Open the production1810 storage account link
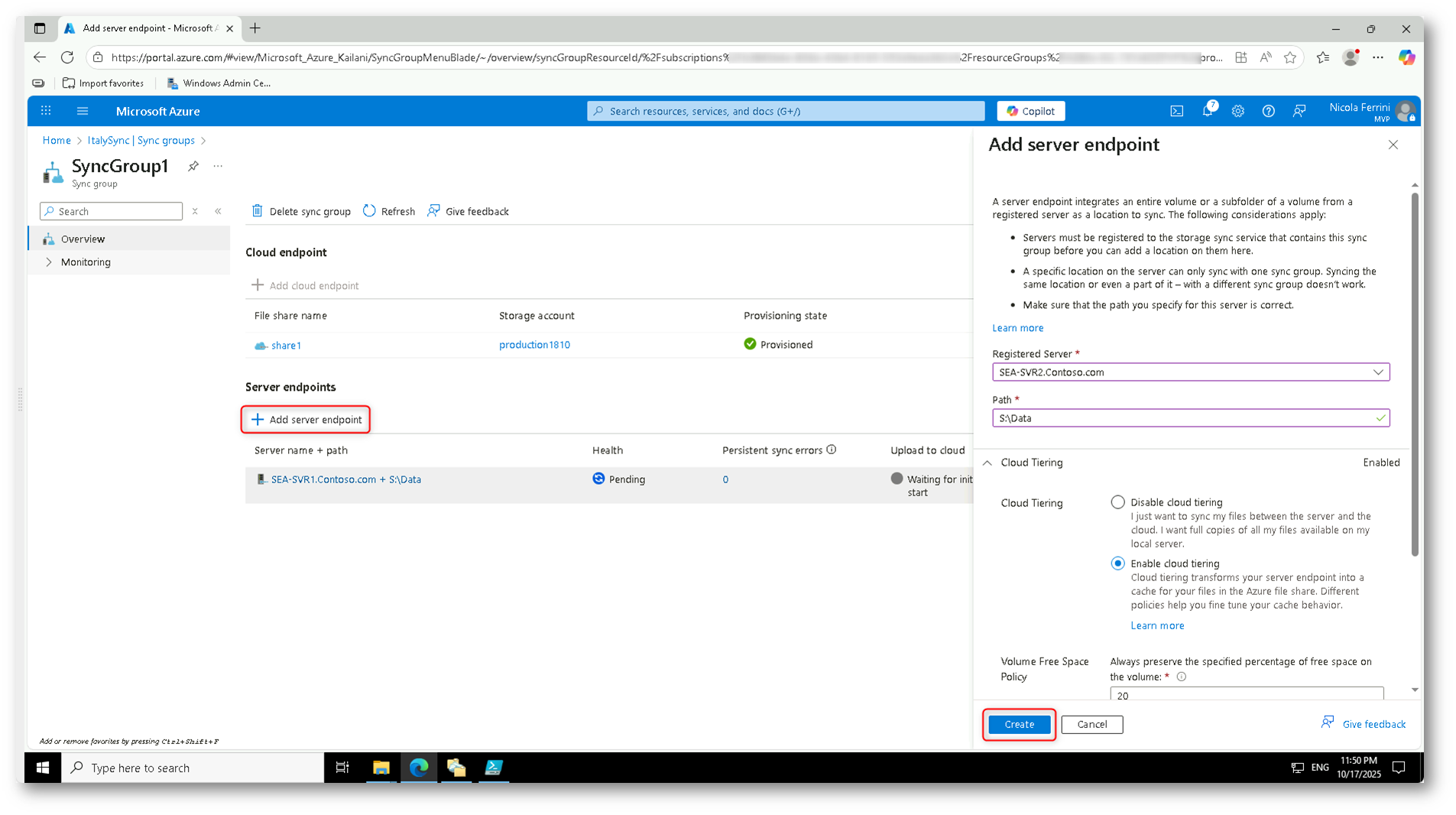Screen dimensions: 1456x815 pyautogui.click(x=534, y=345)
